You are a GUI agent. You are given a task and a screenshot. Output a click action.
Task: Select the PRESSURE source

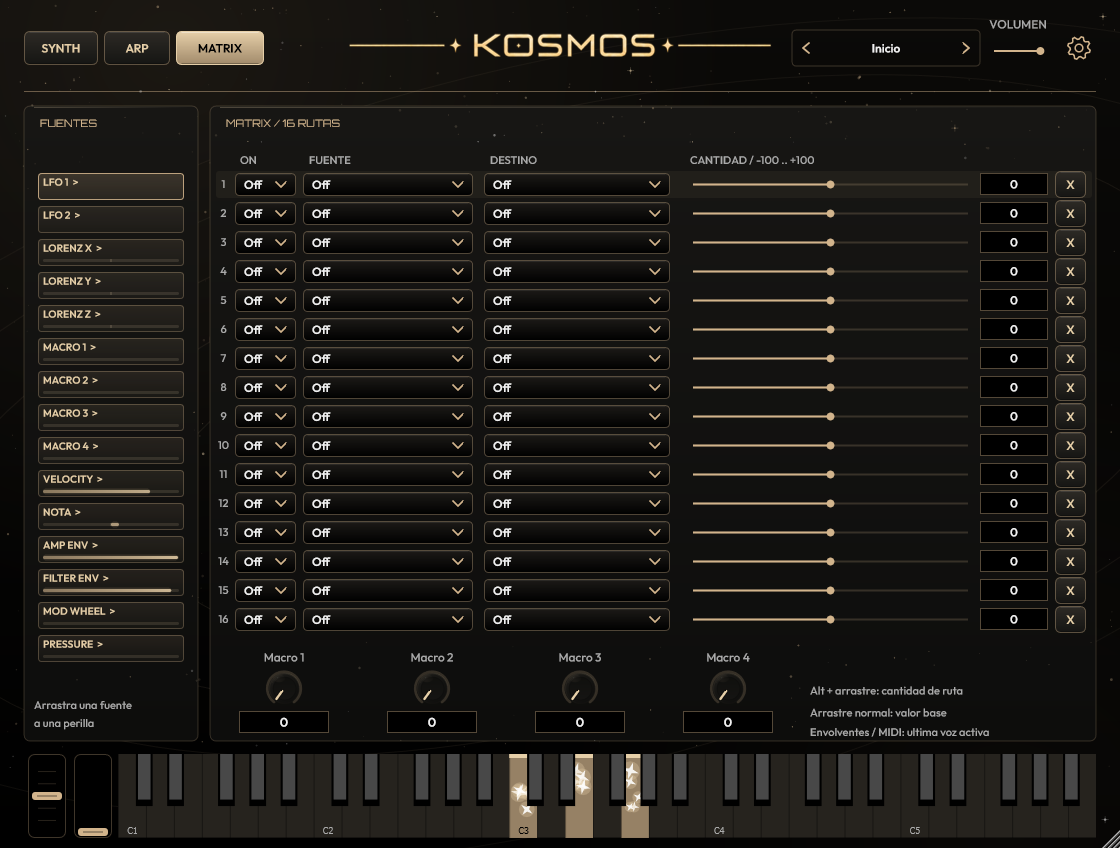(111, 648)
